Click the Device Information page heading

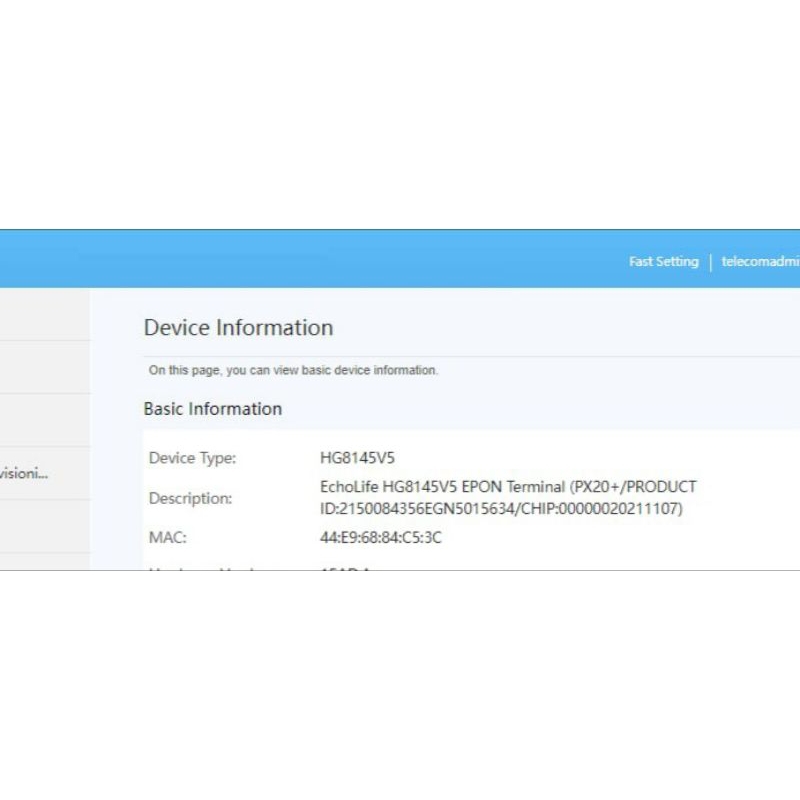coord(238,328)
